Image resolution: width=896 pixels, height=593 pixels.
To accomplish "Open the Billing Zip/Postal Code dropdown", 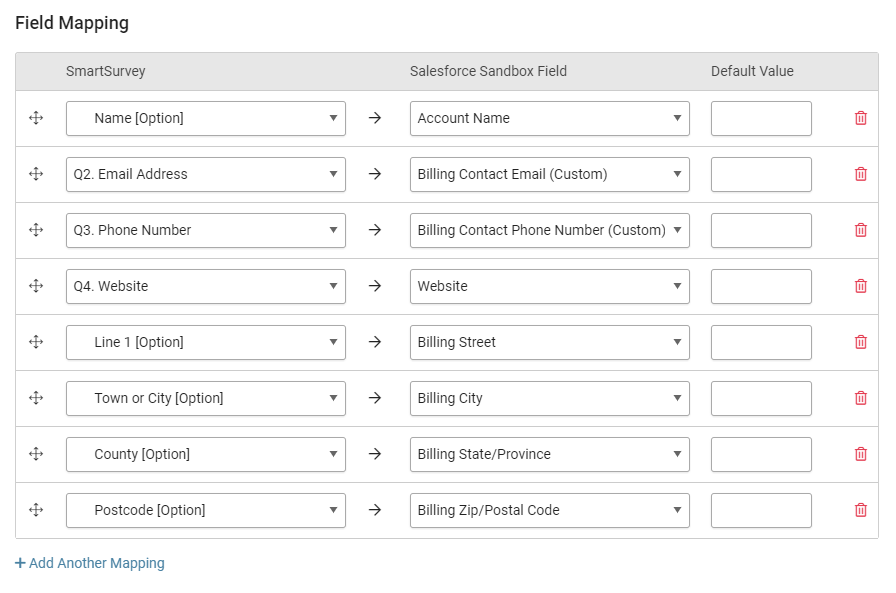I will pos(550,510).
